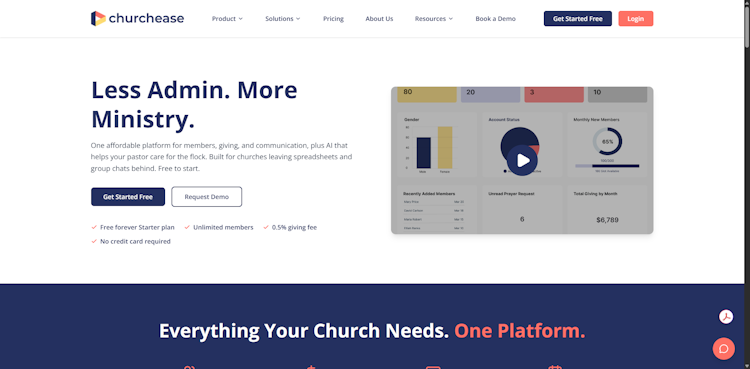Click checkmark beside No credit card required

(94, 241)
